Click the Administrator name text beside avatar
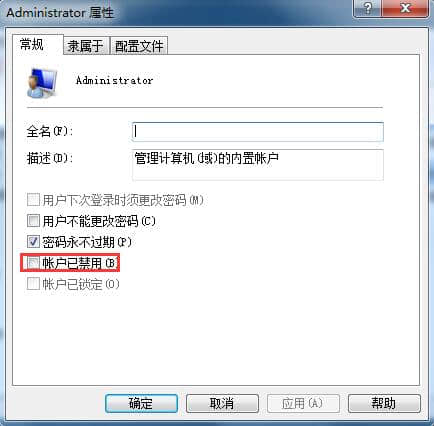434x426 pixels. pyautogui.click(x=114, y=80)
